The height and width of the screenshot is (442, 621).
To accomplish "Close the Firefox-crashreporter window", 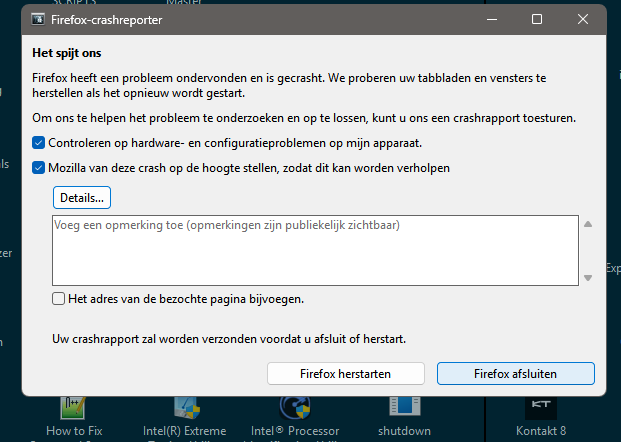I will (583, 19).
